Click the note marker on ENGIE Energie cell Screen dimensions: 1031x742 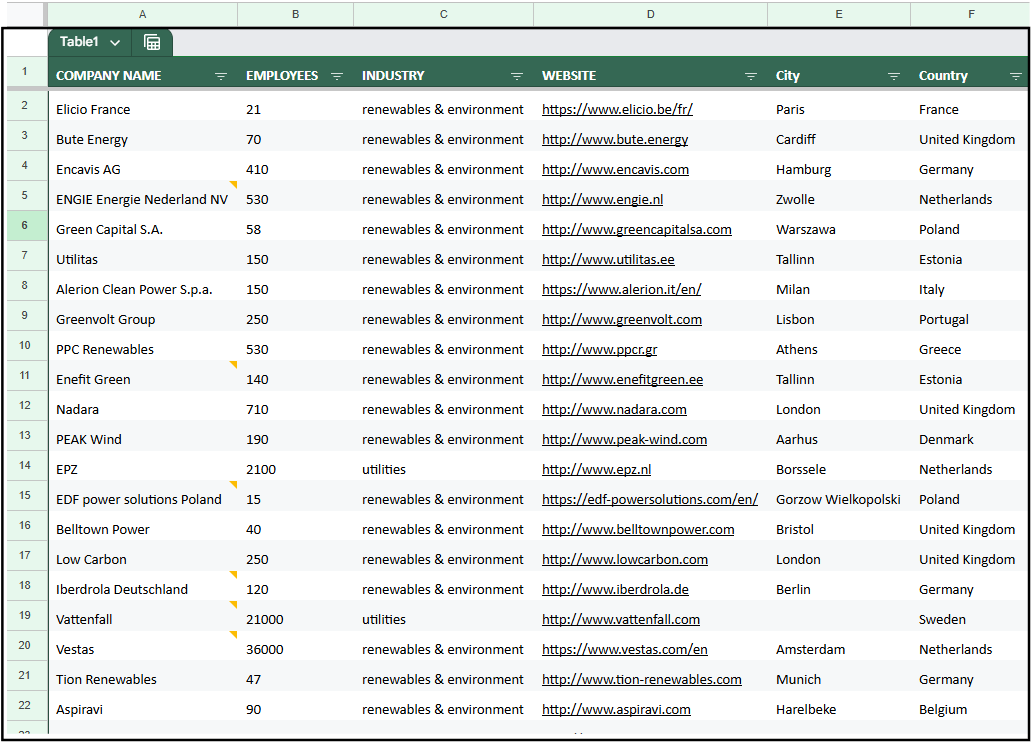point(233,184)
